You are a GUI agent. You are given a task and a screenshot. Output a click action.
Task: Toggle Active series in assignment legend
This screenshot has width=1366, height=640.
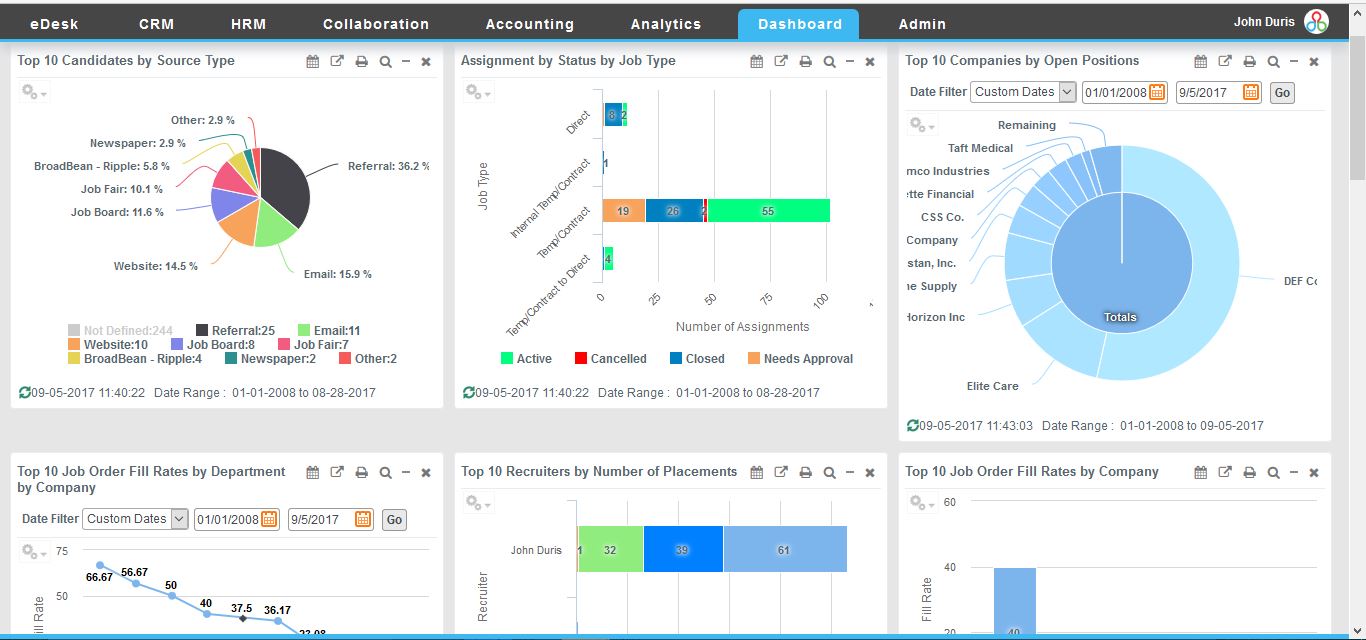[x=525, y=359]
